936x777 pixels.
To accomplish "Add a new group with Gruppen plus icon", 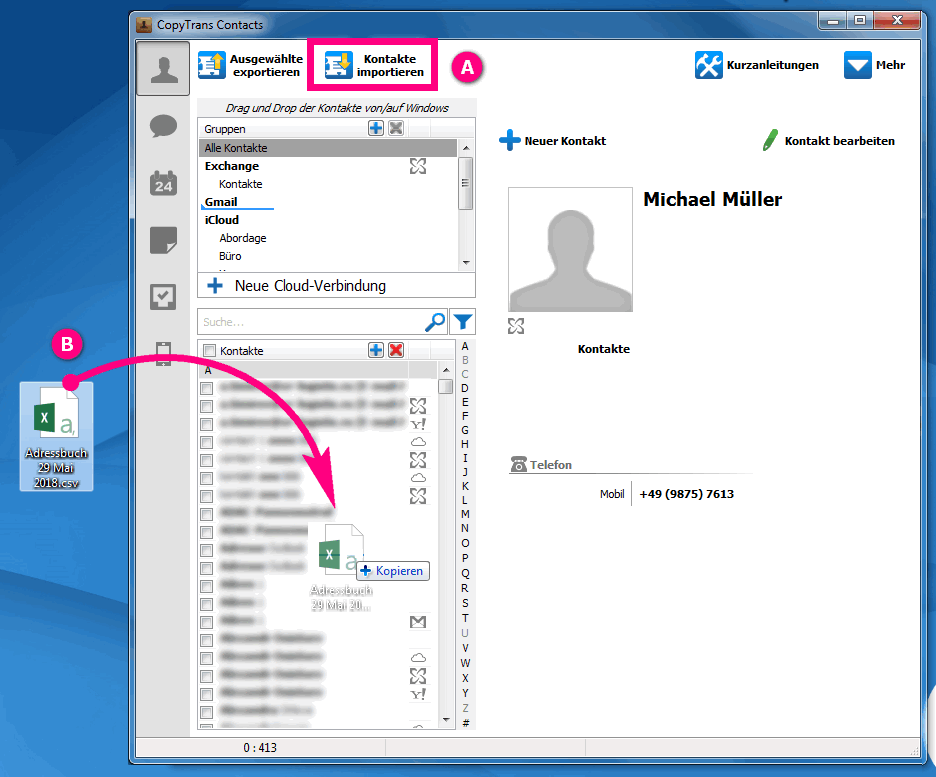I will pyautogui.click(x=375, y=128).
